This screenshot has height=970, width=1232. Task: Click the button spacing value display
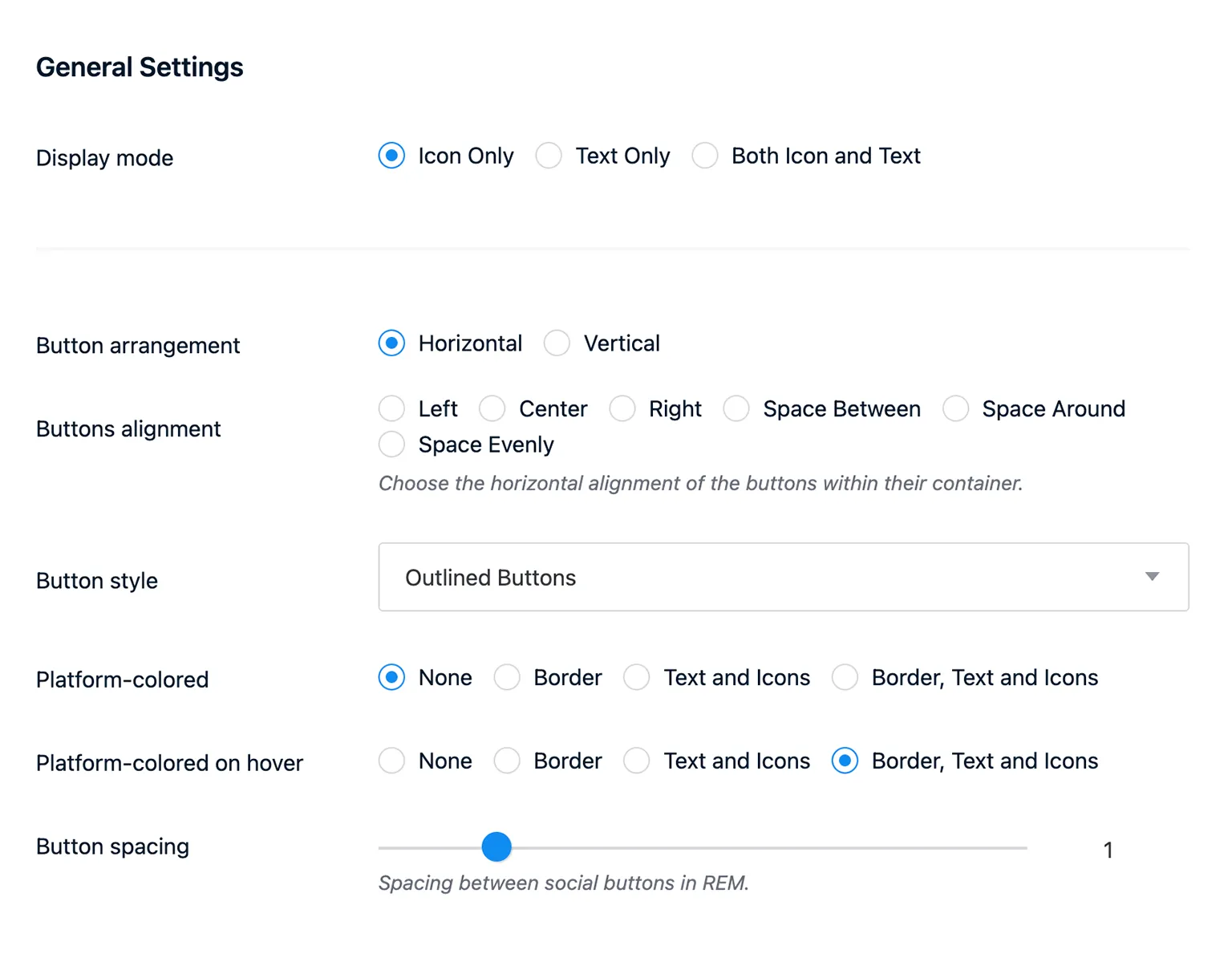1108,850
